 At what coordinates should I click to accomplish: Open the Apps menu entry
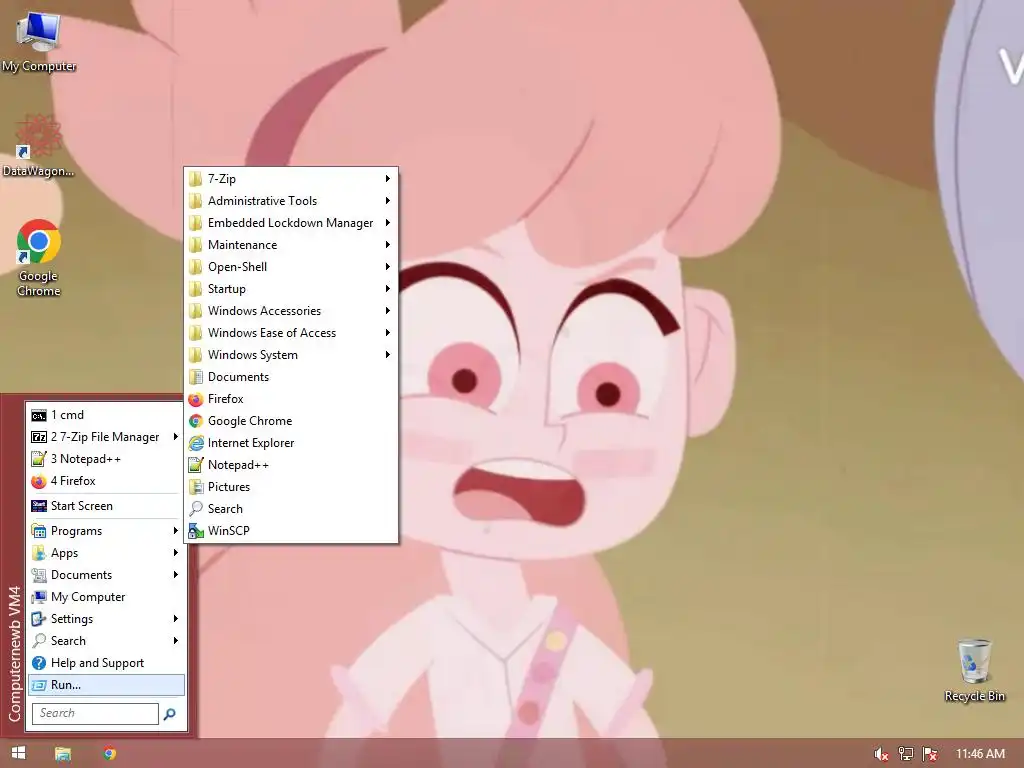pos(105,552)
